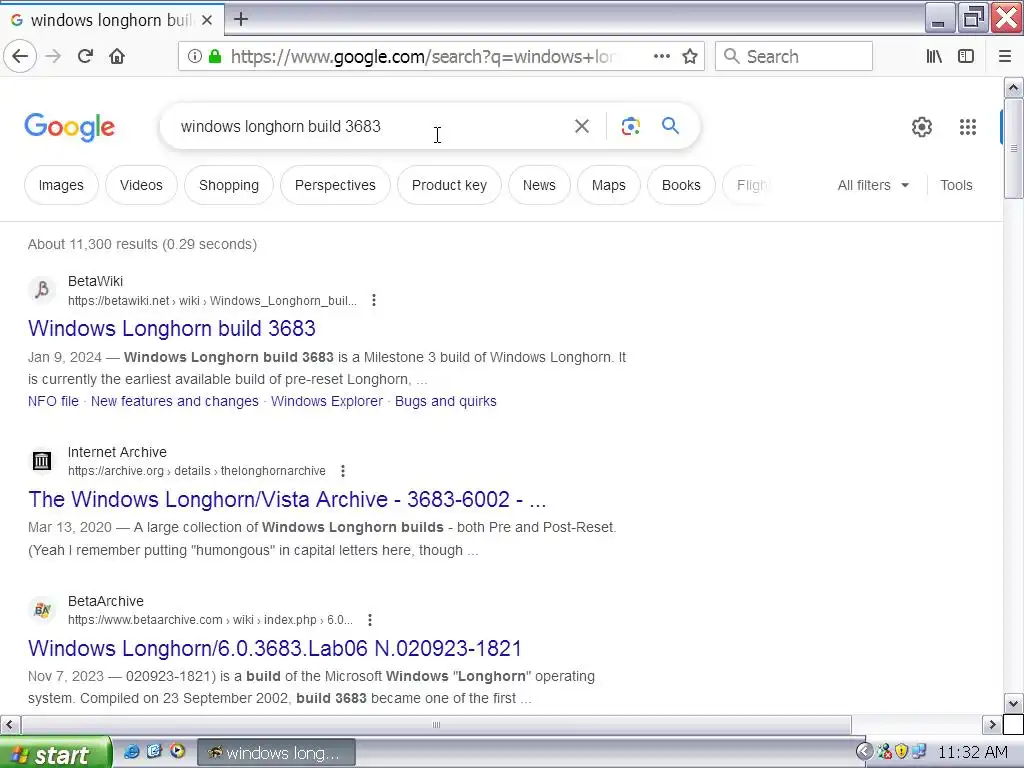Select the Books filter chip

pos(681,185)
